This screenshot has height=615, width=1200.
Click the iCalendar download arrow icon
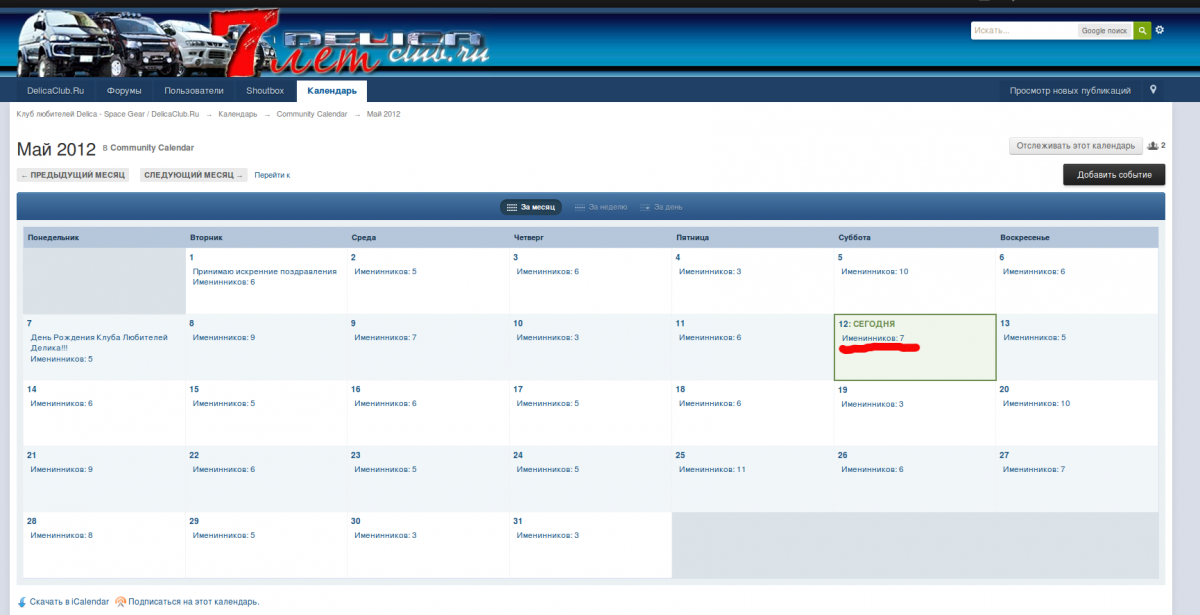coord(22,602)
